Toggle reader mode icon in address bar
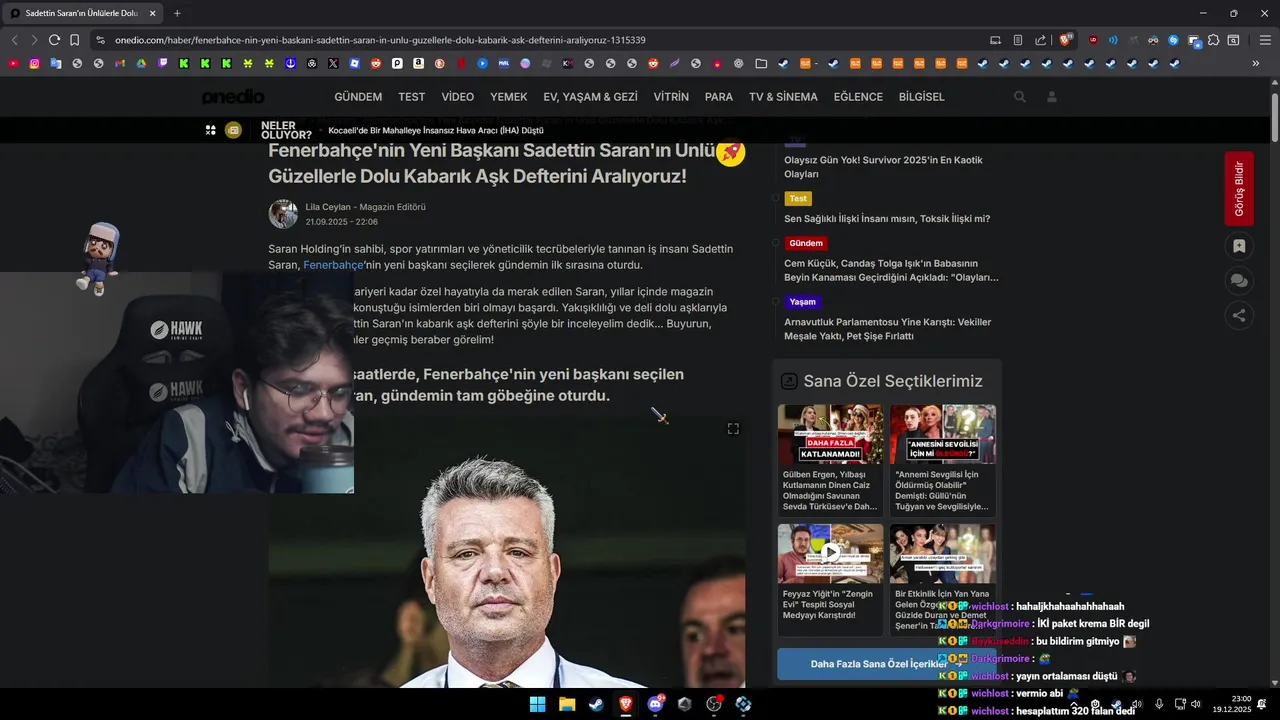 [1018, 40]
